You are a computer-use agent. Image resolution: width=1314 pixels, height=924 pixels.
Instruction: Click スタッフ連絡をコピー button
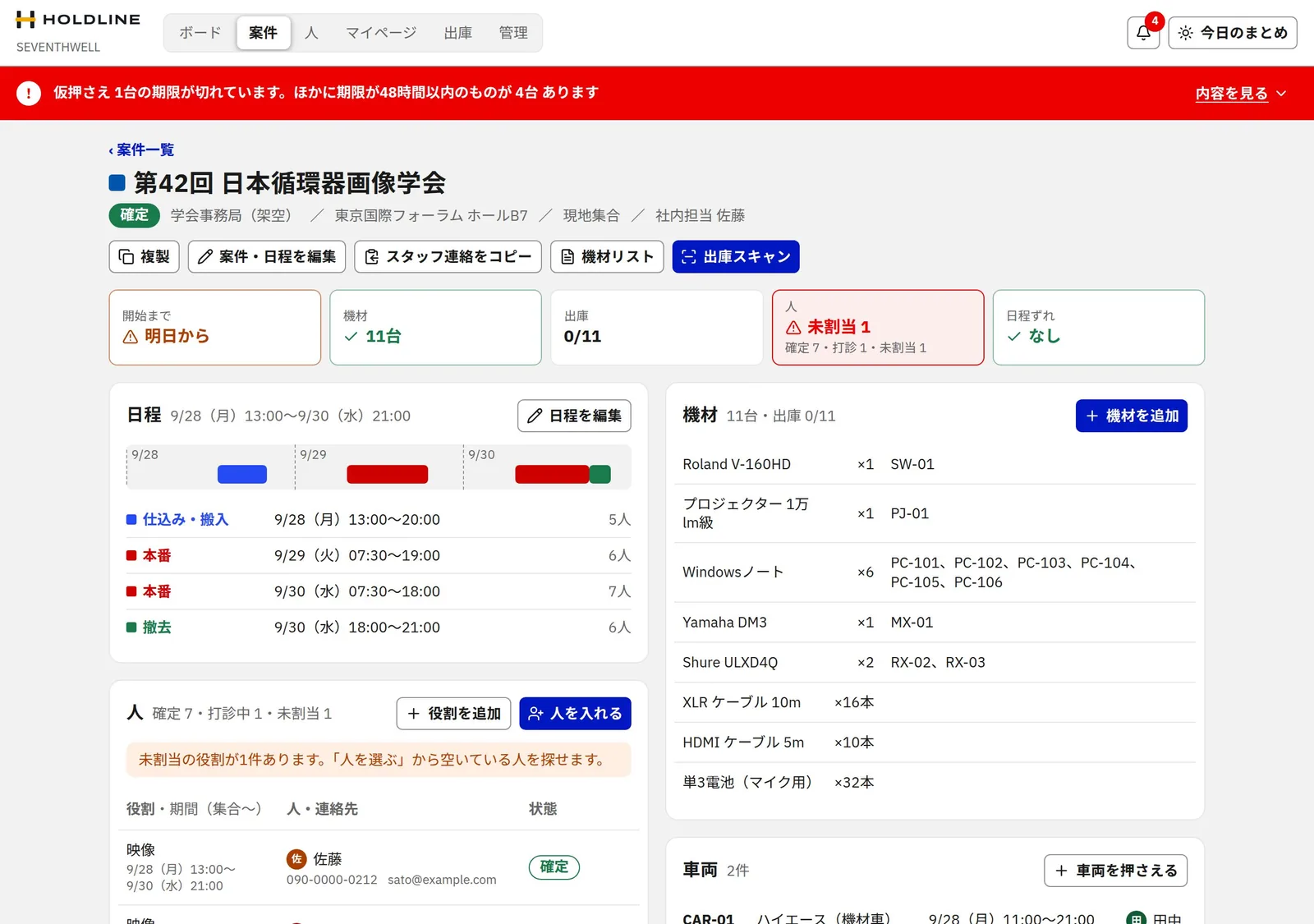tap(448, 257)
